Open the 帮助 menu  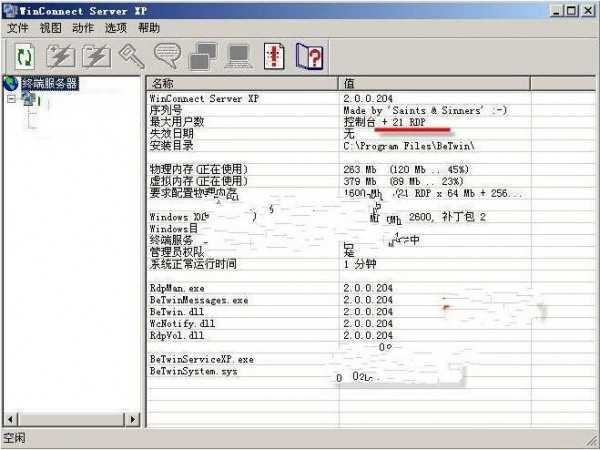pyautogui.click(x=149, y=28)
